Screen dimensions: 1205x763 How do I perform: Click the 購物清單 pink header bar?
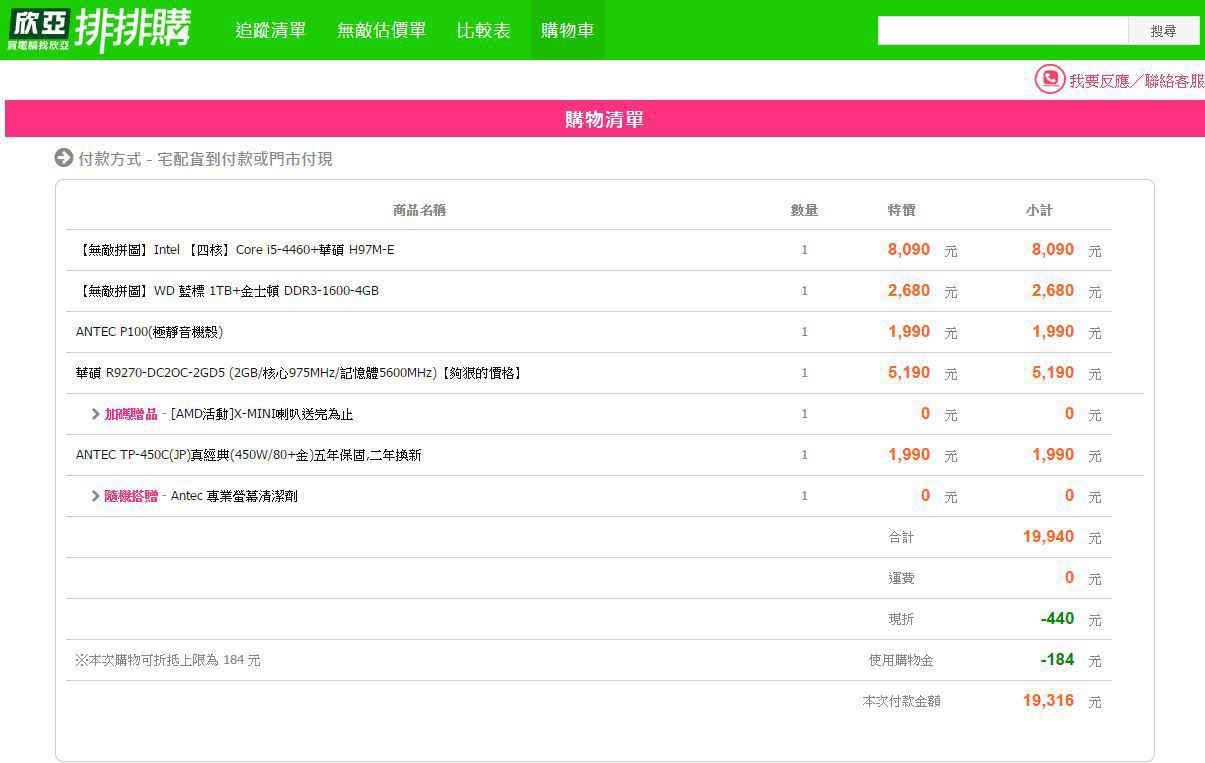(604, 119)
